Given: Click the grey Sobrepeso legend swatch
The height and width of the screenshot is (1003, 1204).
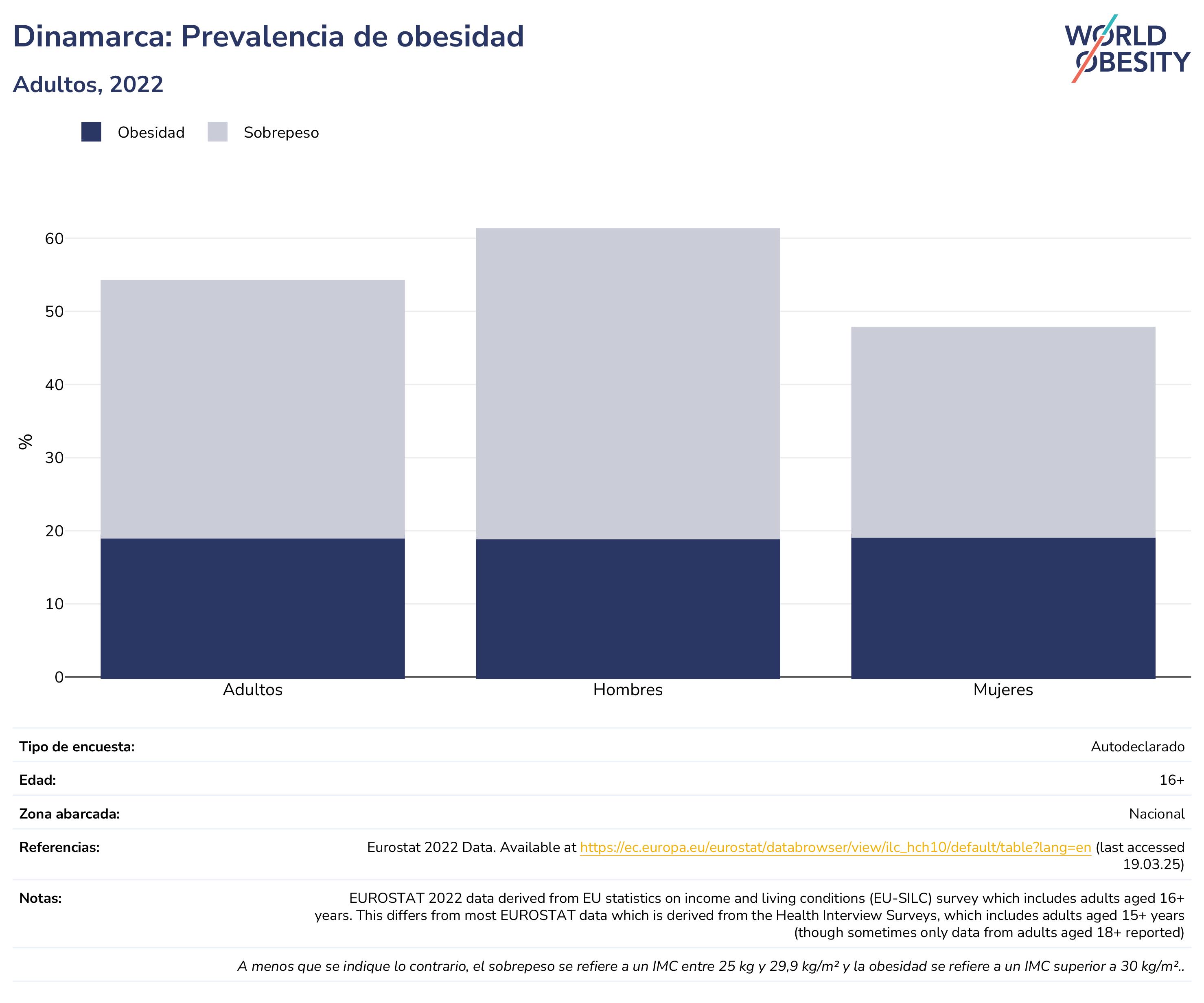Looking at the screenshot, I should point(217,132).
